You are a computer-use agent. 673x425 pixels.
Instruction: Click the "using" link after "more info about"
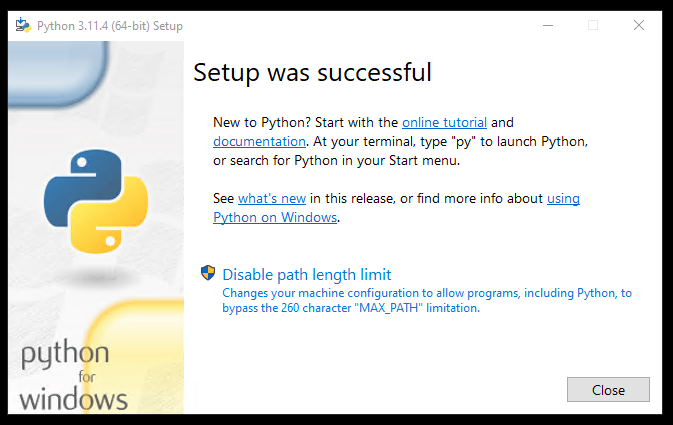[x=563, y=198]
